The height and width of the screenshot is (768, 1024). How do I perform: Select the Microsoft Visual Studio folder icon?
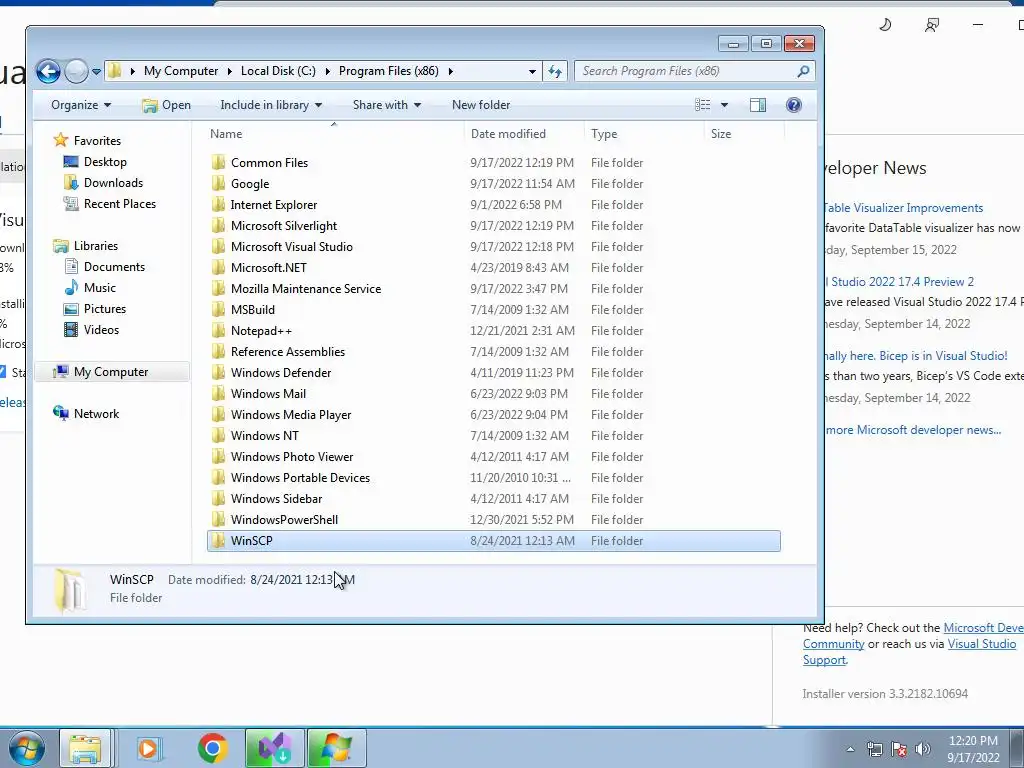pyautogui.click(x=219, y=246)
